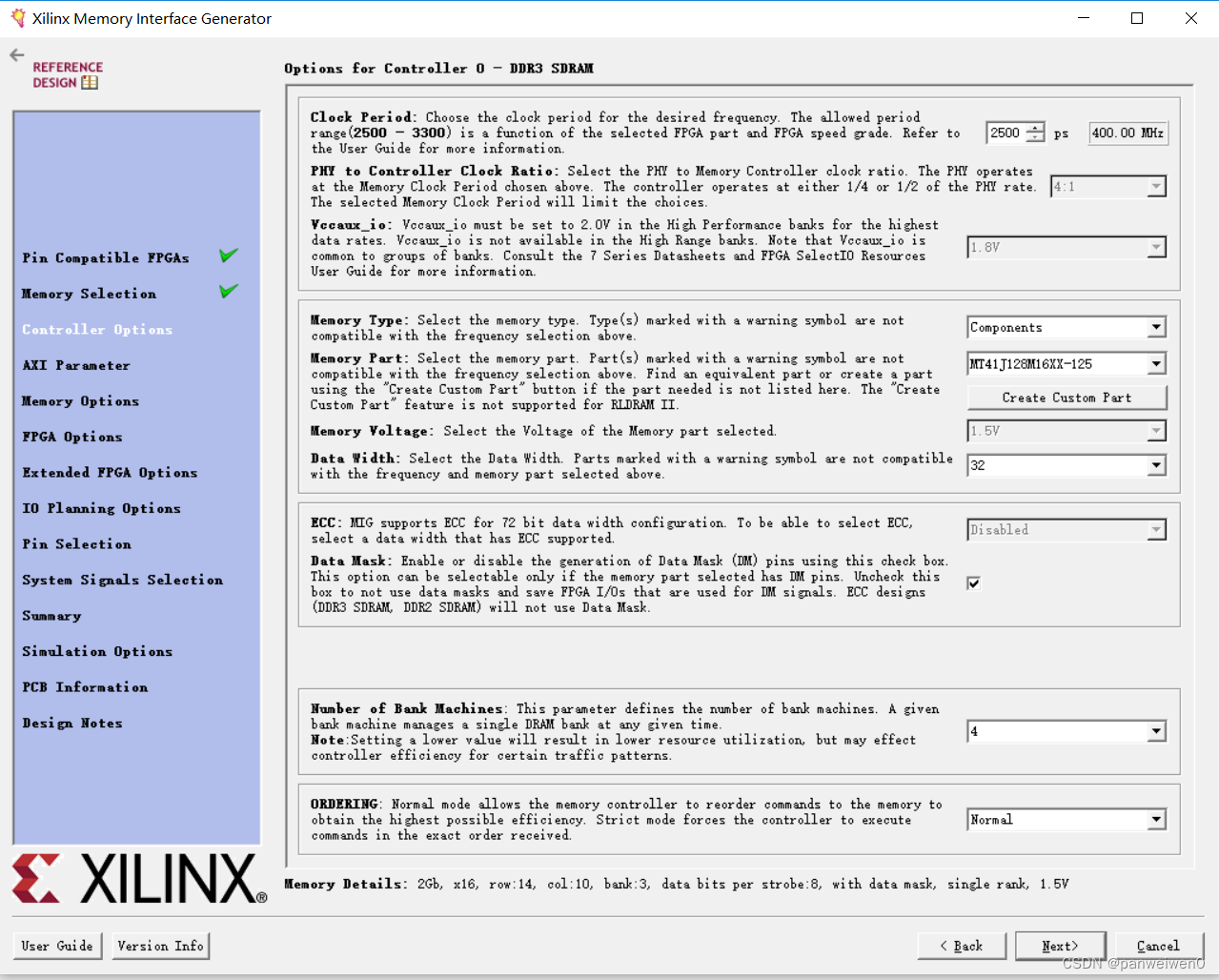This screenshot has width=1219, height=980.
Task: Select Summary step in sidebar
Action: (x=51, y=616)
